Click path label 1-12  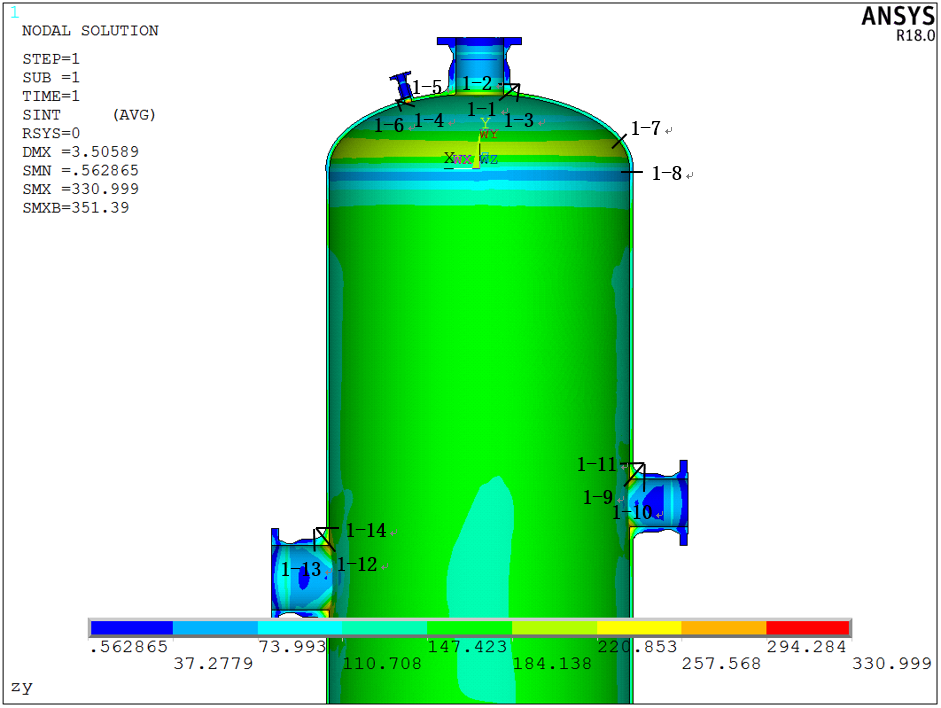click(x=357, y=565)
